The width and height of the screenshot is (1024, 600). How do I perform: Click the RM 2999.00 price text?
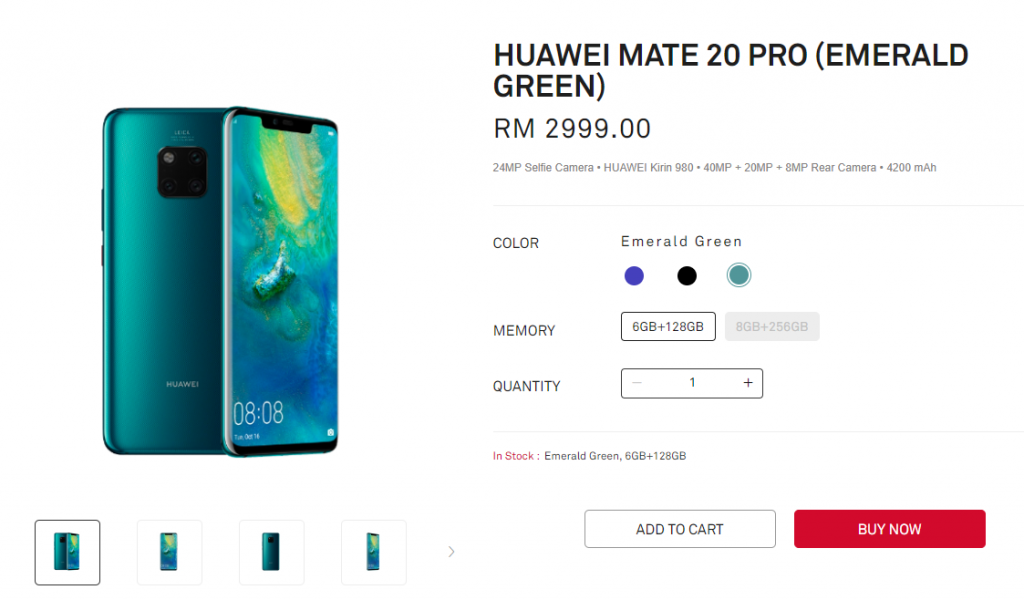572,129
